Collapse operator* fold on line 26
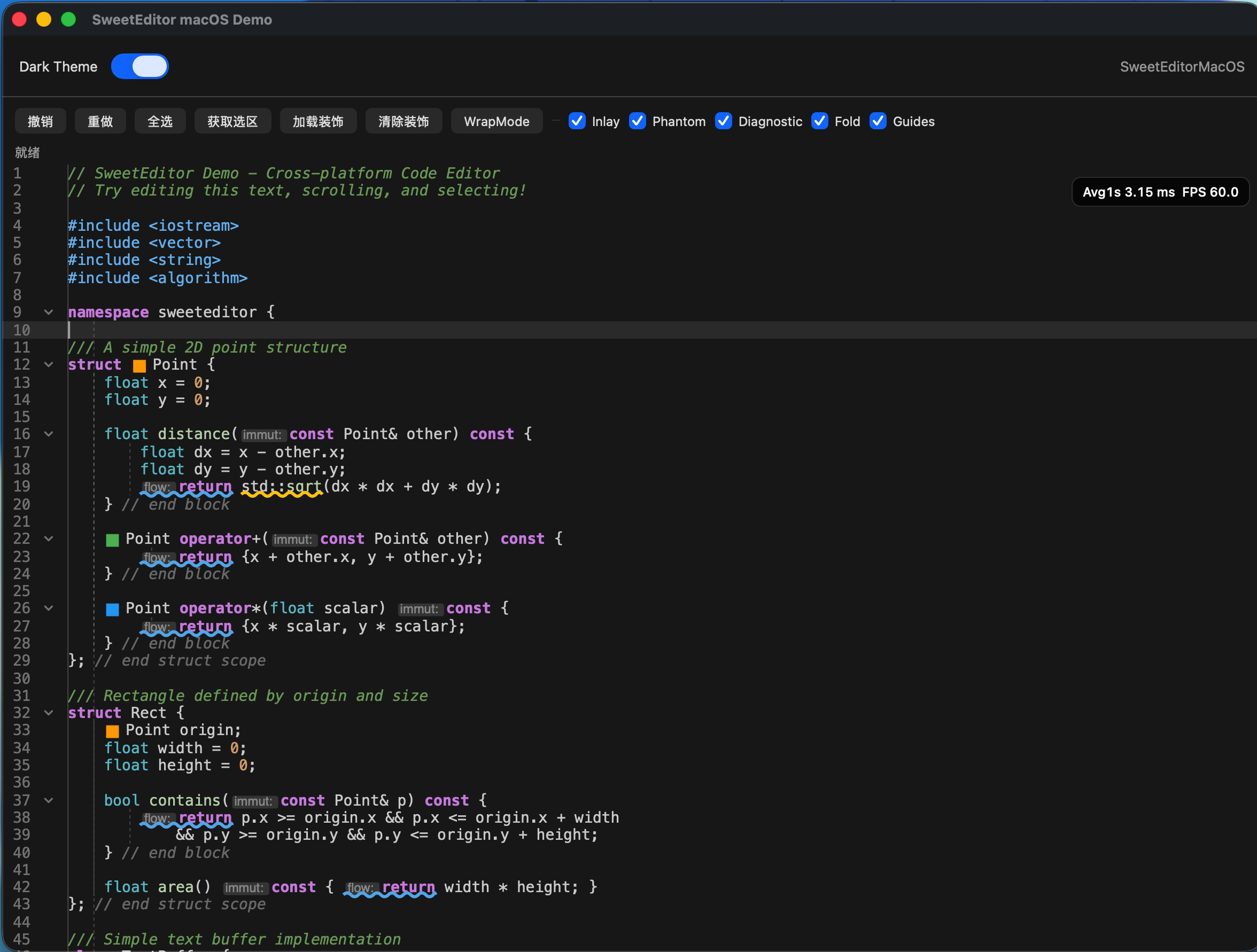 pos(49,608)
